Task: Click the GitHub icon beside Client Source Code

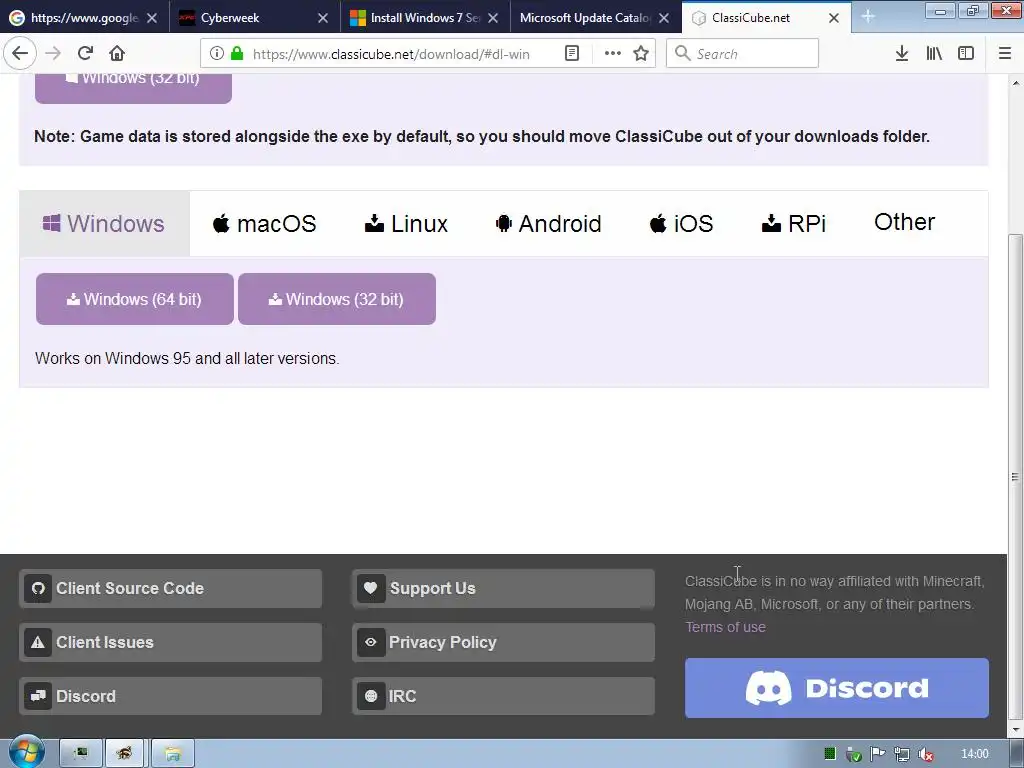Action: coord(38,588)
